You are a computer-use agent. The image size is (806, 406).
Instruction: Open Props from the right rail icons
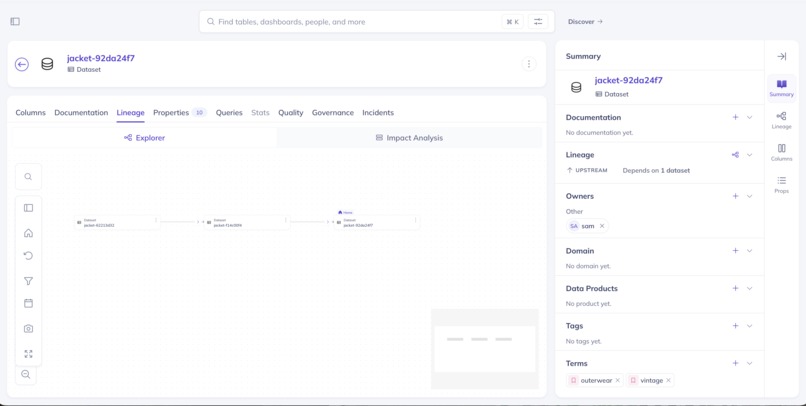point(781,184)
